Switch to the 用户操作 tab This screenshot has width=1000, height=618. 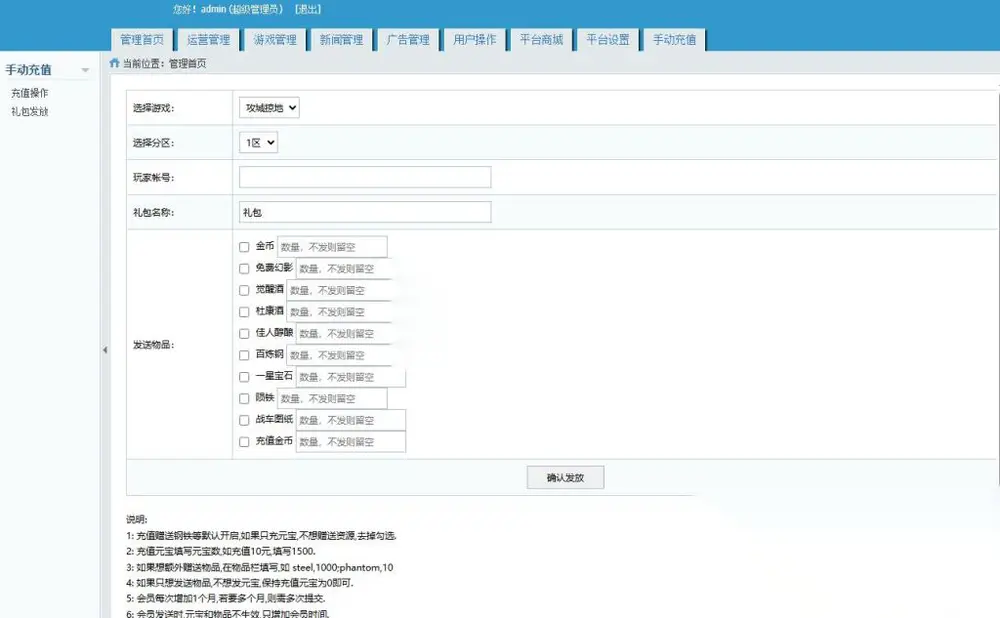[474, 40]
